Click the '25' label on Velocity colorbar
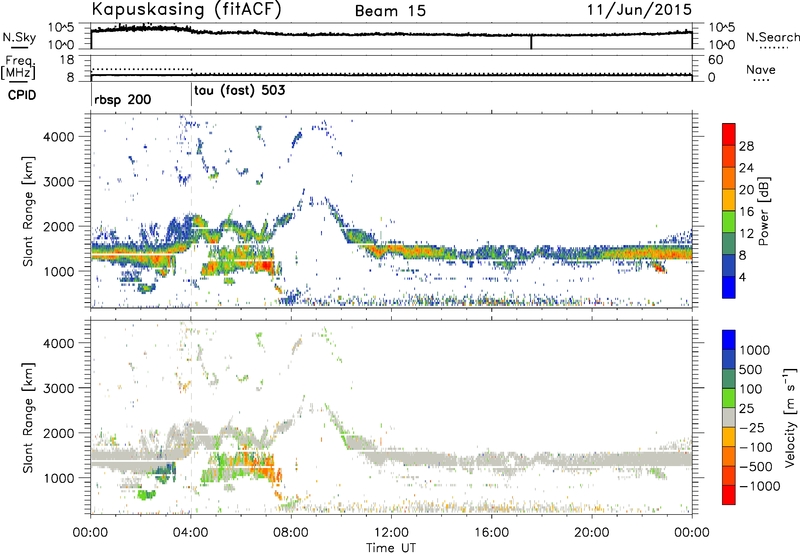Image resolution: width=800 pixels, height=554 pixels. 747,408
